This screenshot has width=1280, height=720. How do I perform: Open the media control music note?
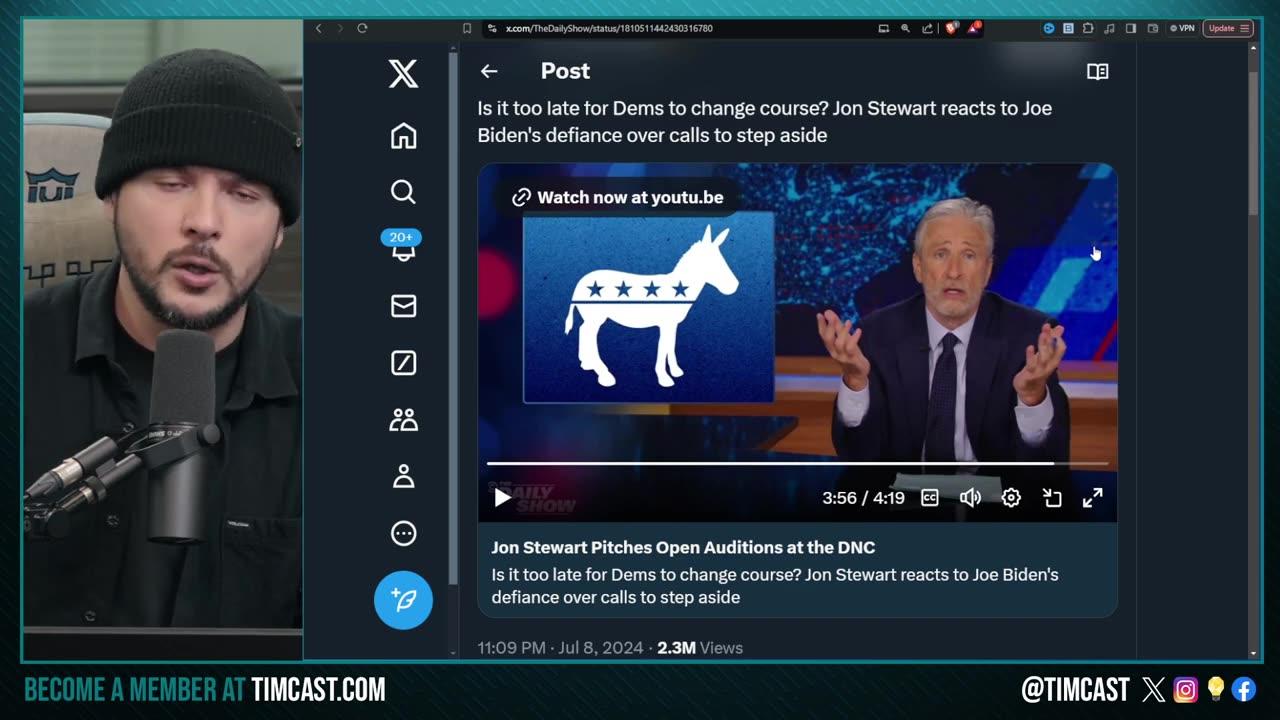coord(1109,28)
